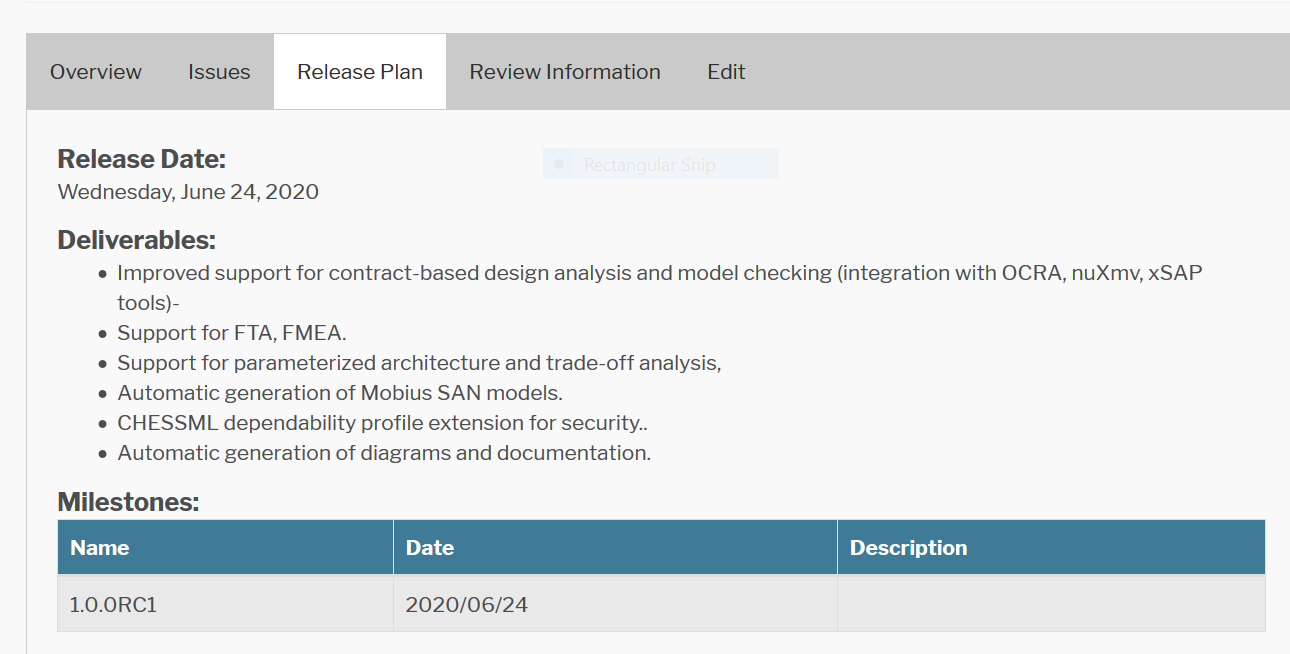
Task: Go to the Review Information tab
Action: point(565,72)
